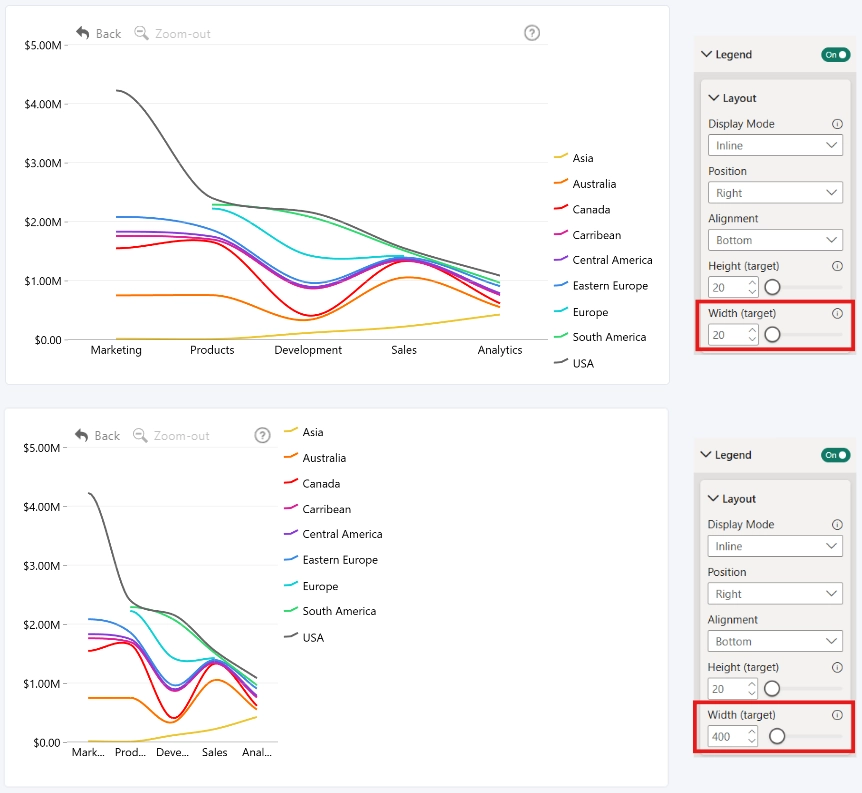The image size is (862, 793).
Task: Open the Alignment dropdown in the top panel
Action: point(775,240)
